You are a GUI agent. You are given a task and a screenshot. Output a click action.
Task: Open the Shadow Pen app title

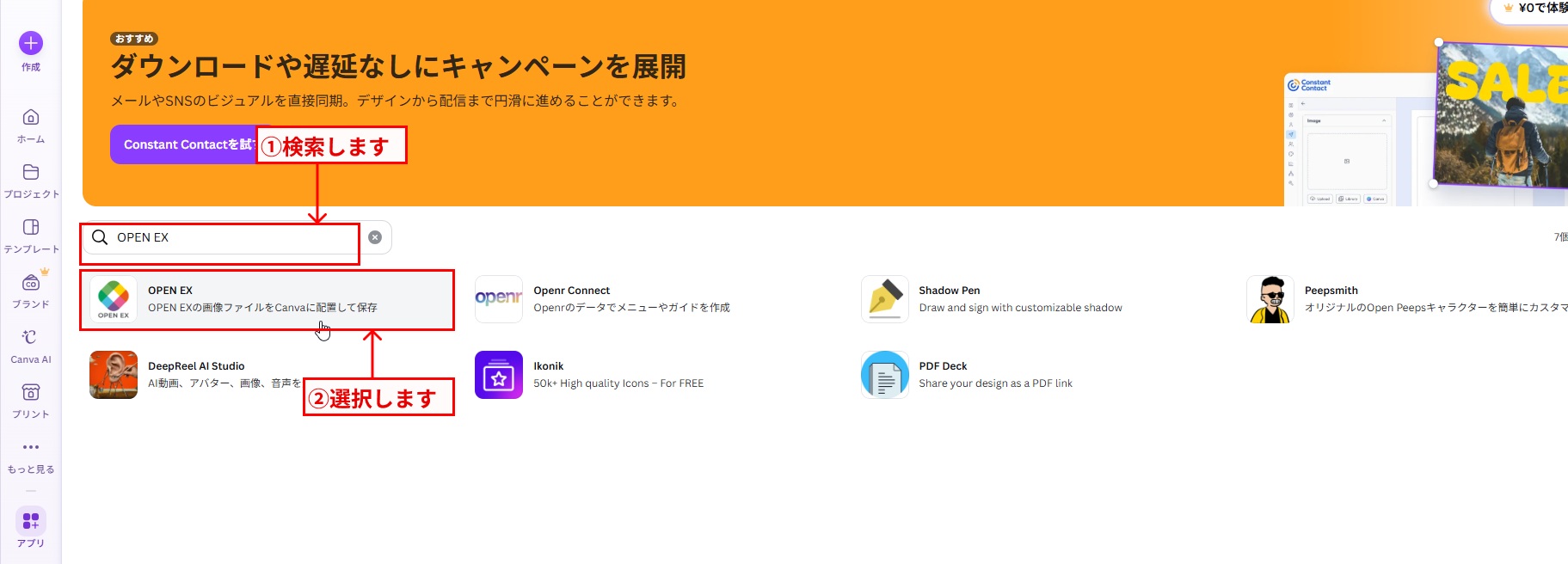pos(950,291)
